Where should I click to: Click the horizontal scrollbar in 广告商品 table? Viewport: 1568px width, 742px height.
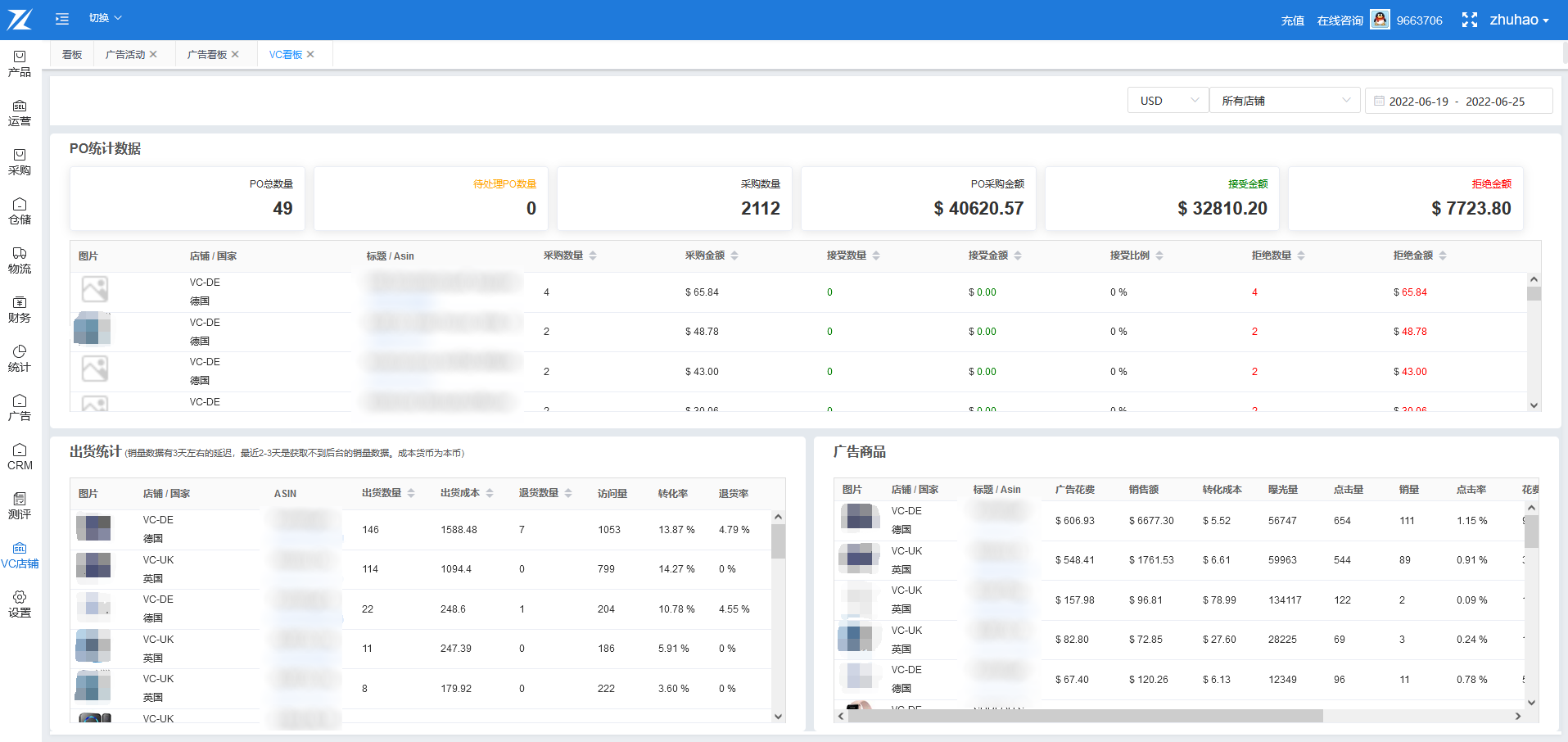pos(1085,716)
